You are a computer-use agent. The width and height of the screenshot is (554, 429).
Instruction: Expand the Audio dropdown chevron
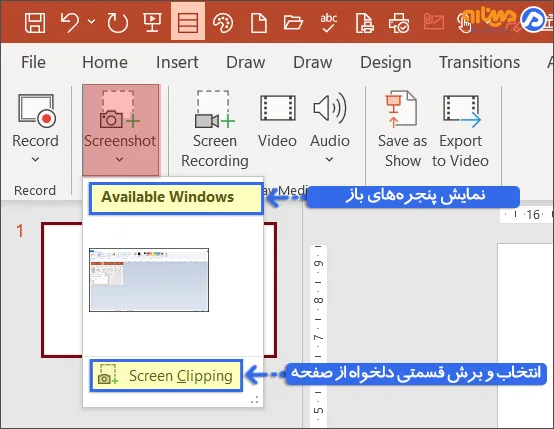[x=329, y=159]
